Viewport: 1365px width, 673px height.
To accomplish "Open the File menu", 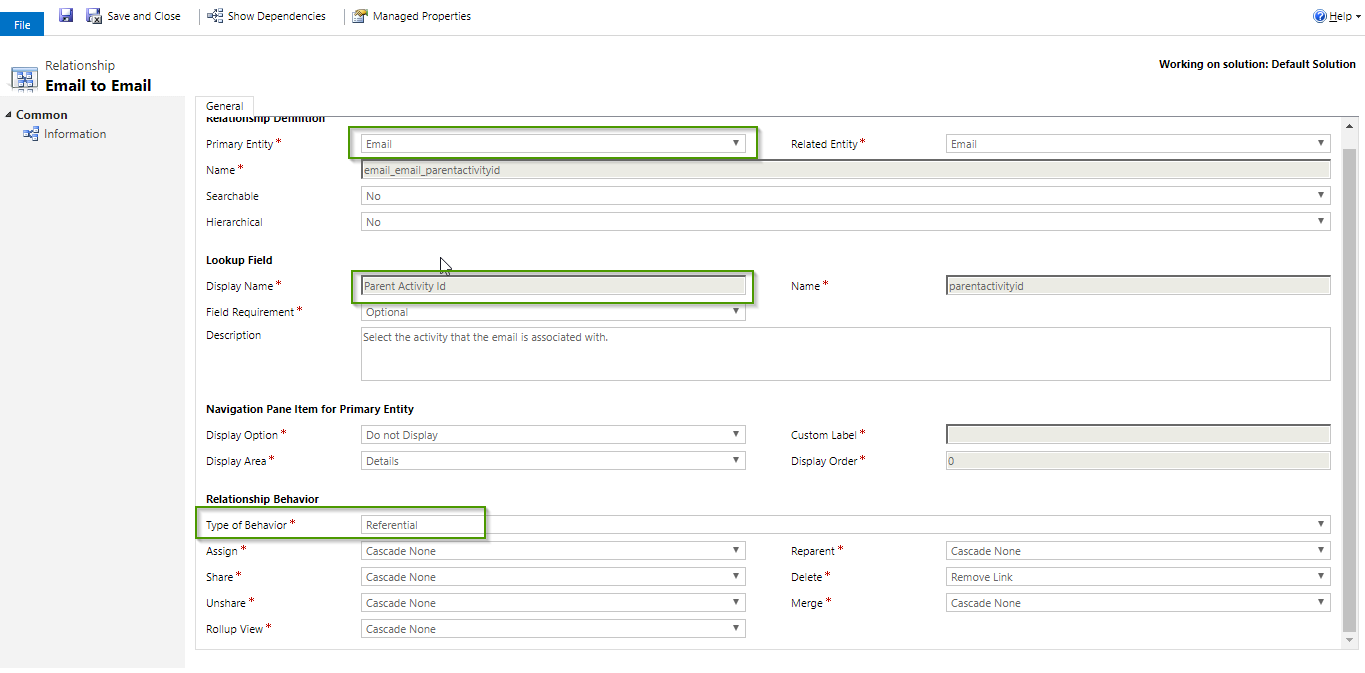I will pyautogui.click(x=22, y=24).
